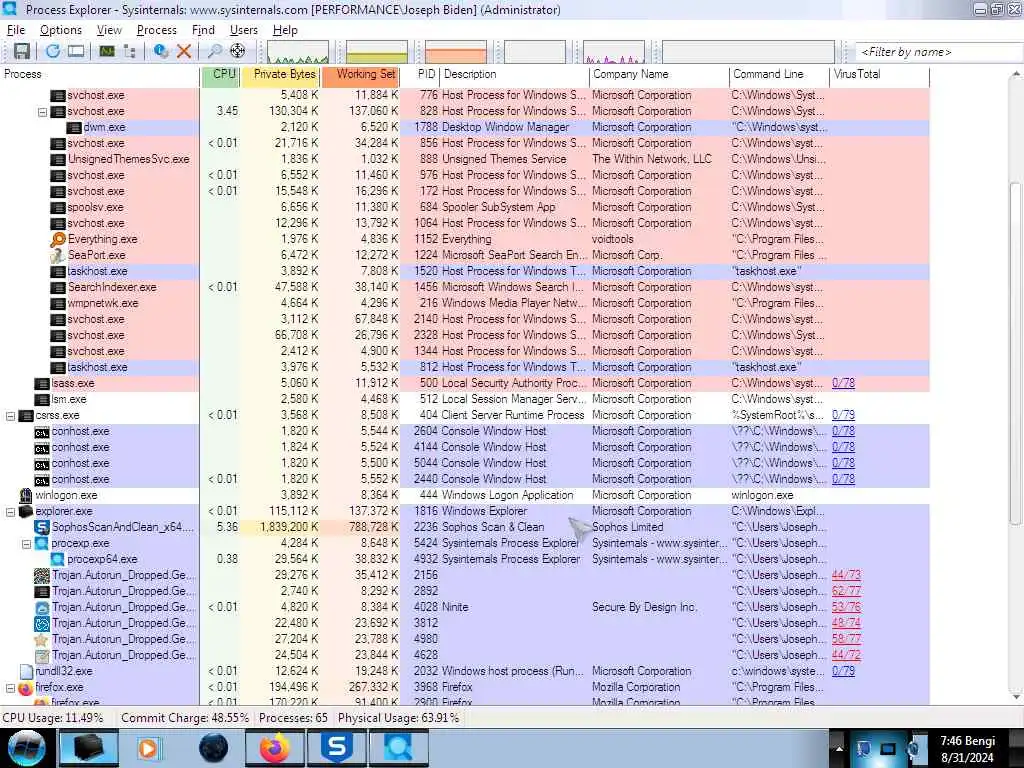
Task: Open the Options menu
Action: [x=61, y=30]
